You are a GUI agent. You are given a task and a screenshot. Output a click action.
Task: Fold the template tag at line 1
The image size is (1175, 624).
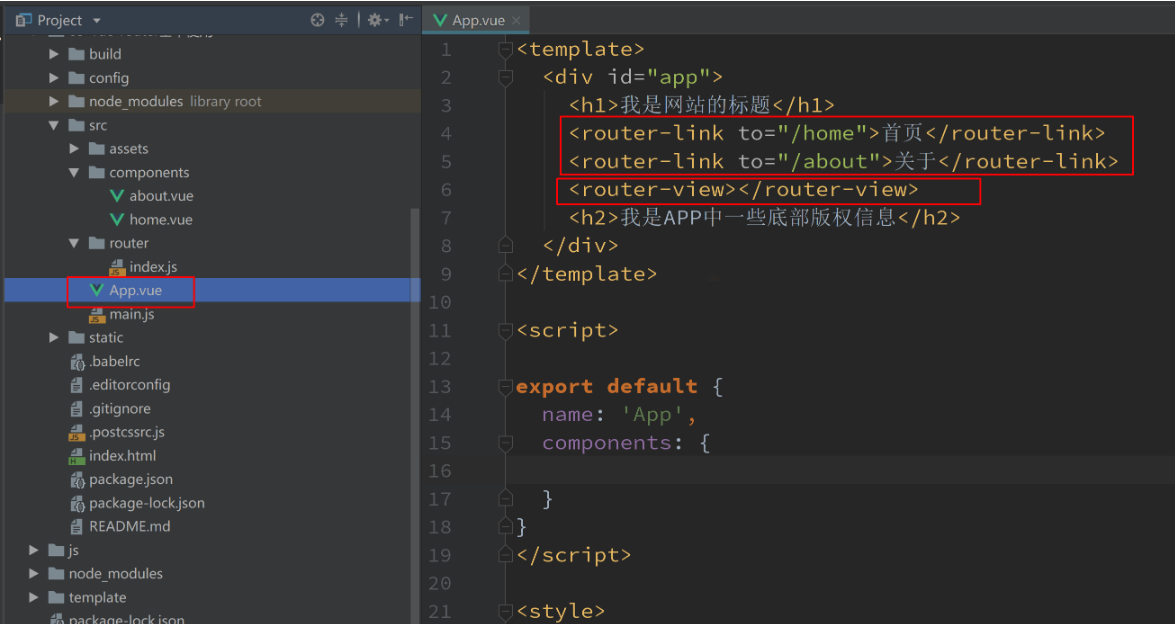pyautogui.click(x=506, y=49)
